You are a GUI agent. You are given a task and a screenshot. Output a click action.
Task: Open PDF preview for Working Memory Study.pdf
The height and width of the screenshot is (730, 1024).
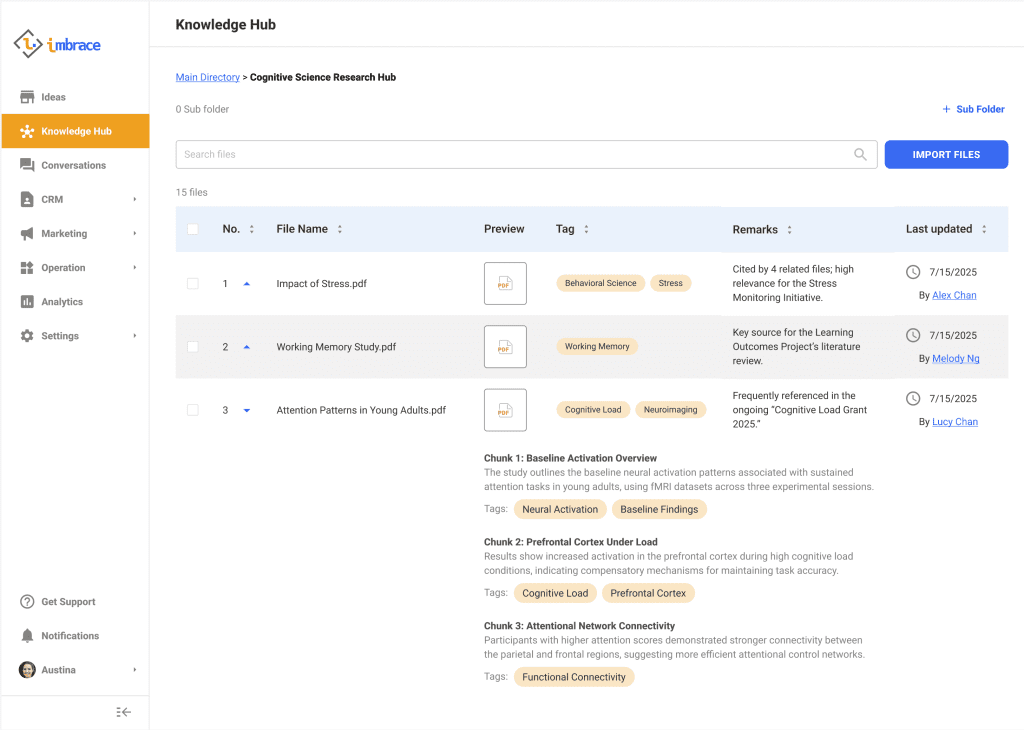tap(505, 347)
